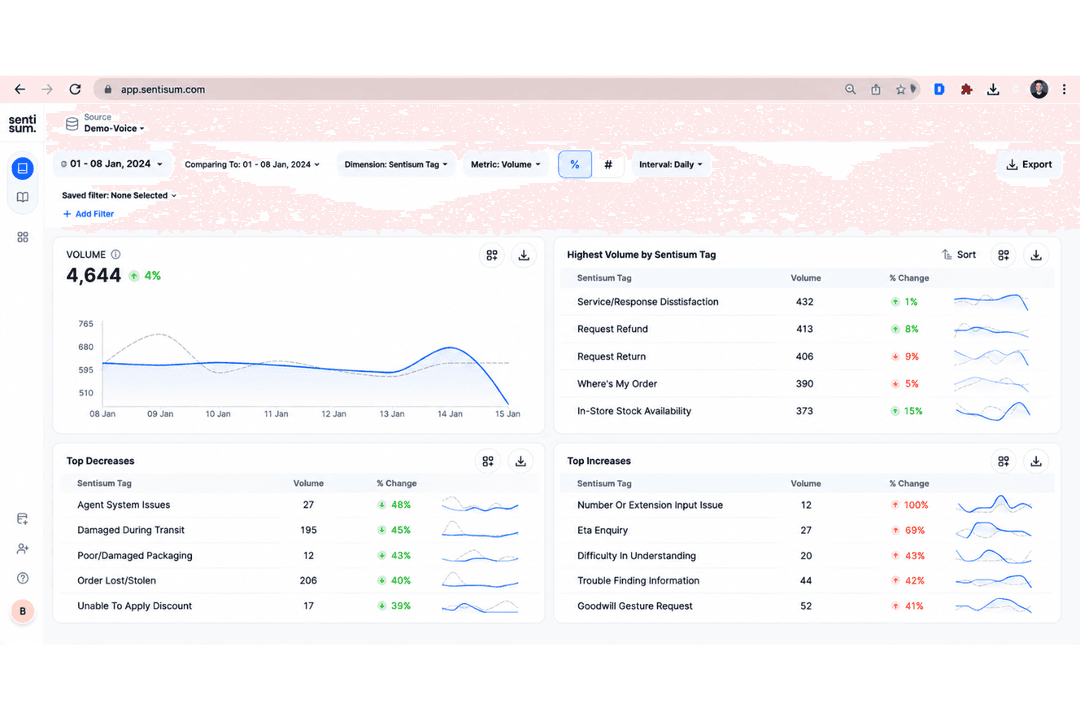Select the Request Refund row
Screen dimensions: 1080x720
pos(807,329)
